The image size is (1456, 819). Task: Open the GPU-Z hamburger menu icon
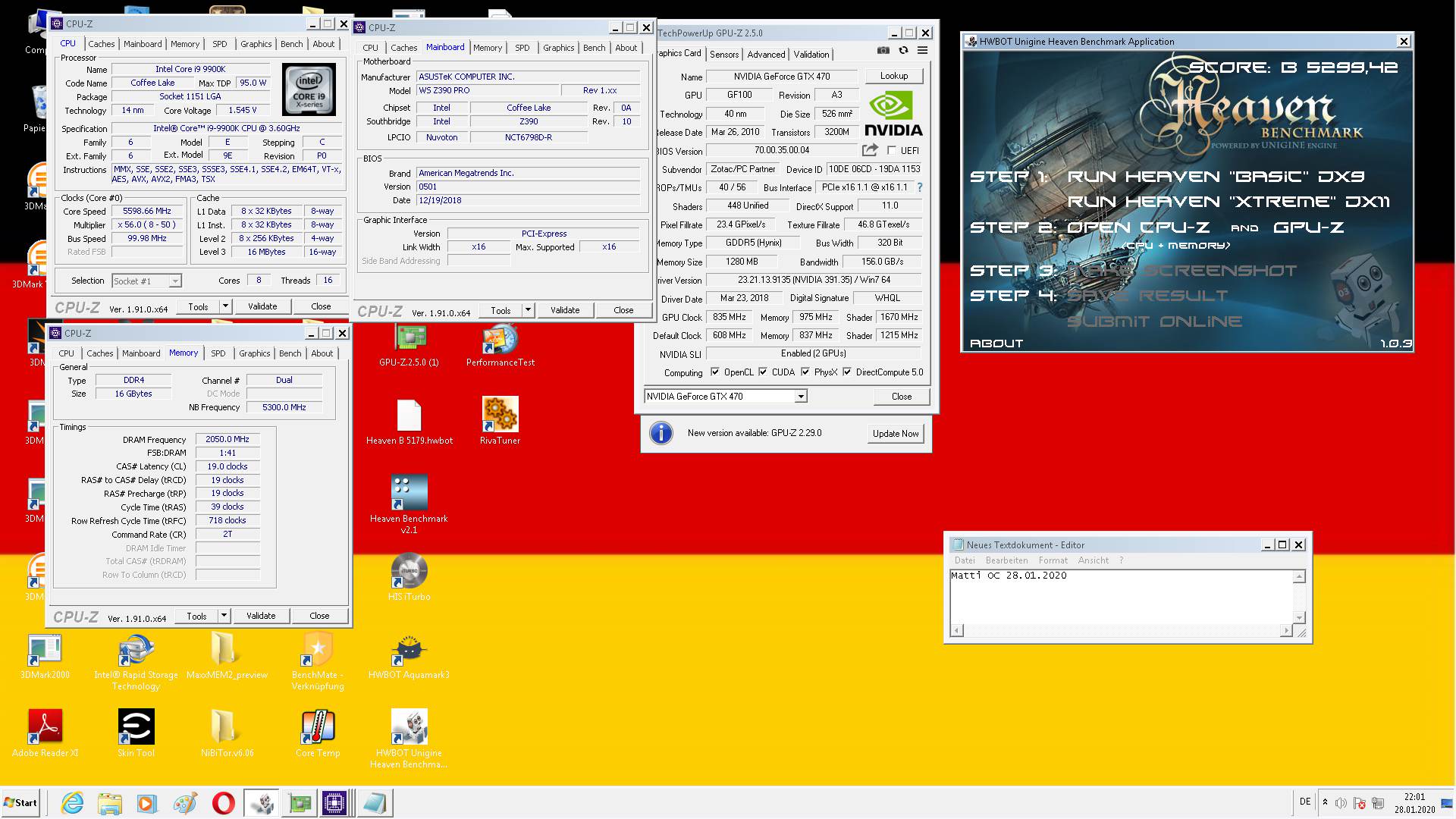point(922,50)
